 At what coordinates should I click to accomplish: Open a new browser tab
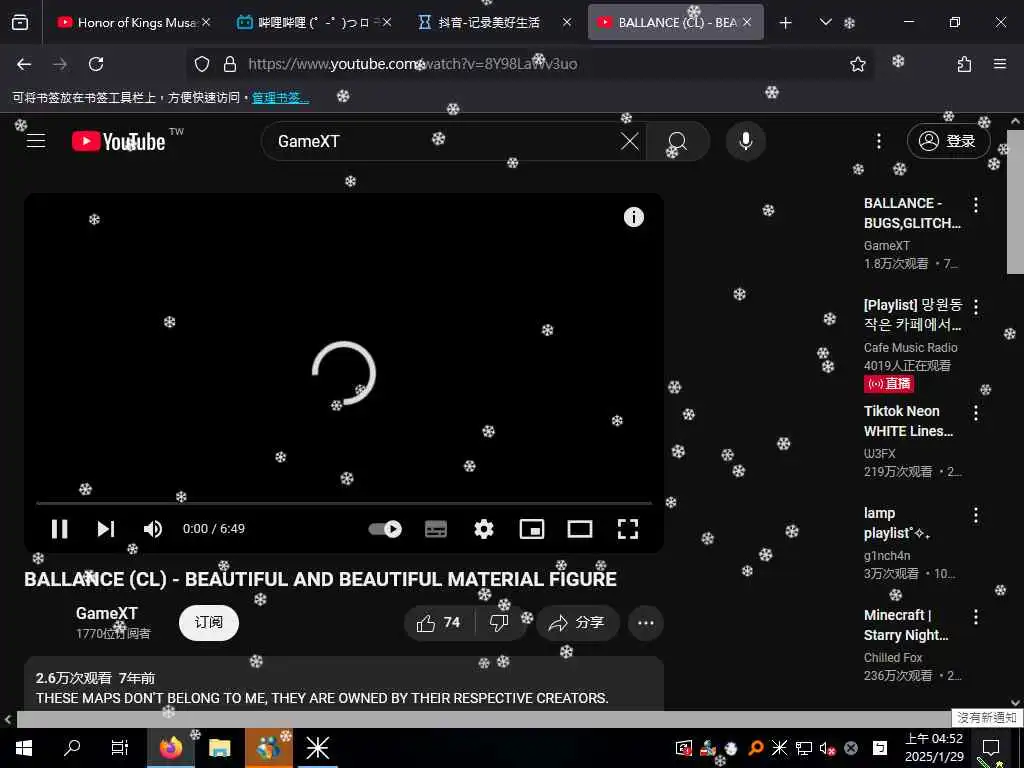pyautogui.click(x=786, y=23)
